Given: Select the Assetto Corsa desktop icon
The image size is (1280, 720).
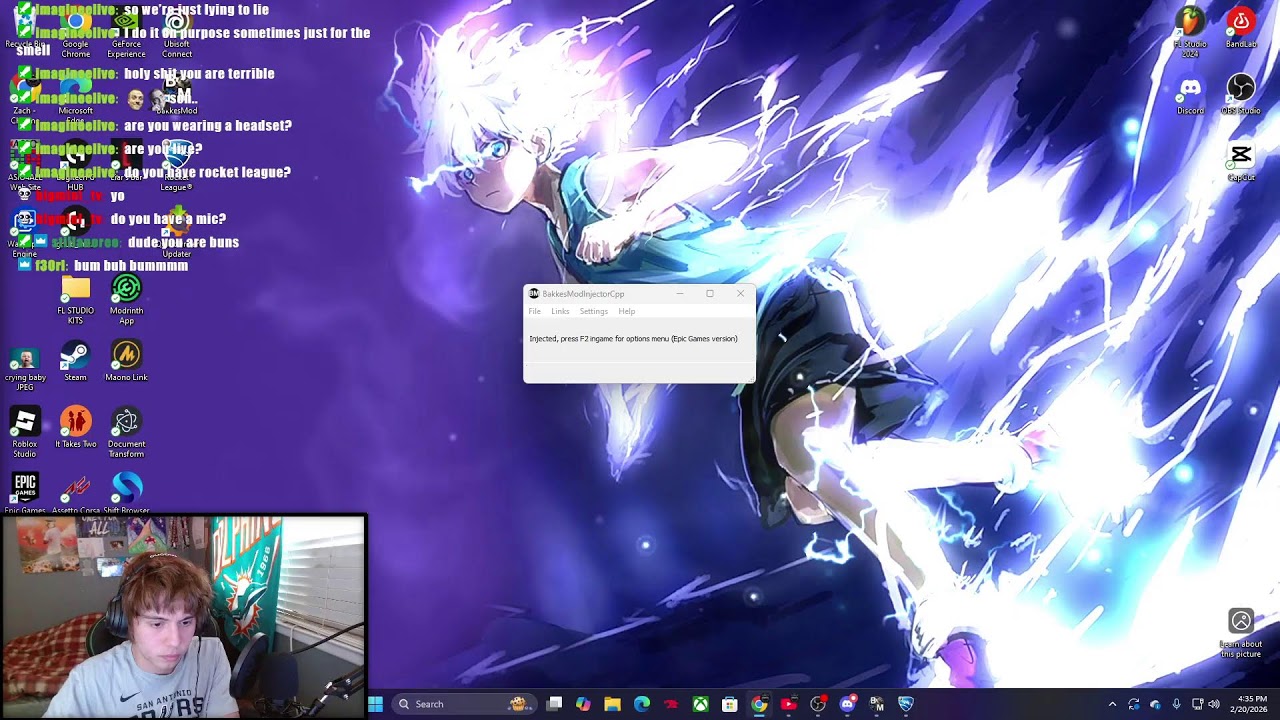Looking at the screenshot, I should coord(76,494).
